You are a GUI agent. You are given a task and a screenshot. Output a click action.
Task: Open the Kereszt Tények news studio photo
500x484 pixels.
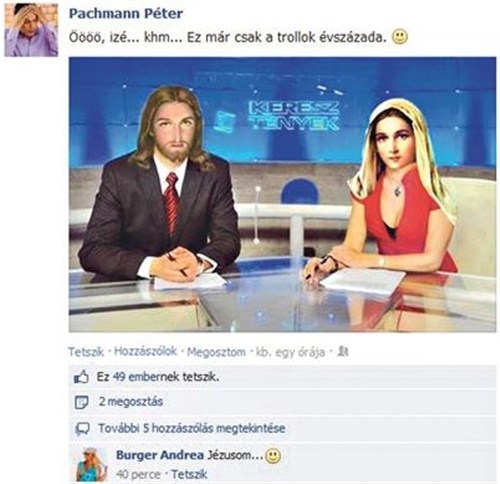pos(282,194)
